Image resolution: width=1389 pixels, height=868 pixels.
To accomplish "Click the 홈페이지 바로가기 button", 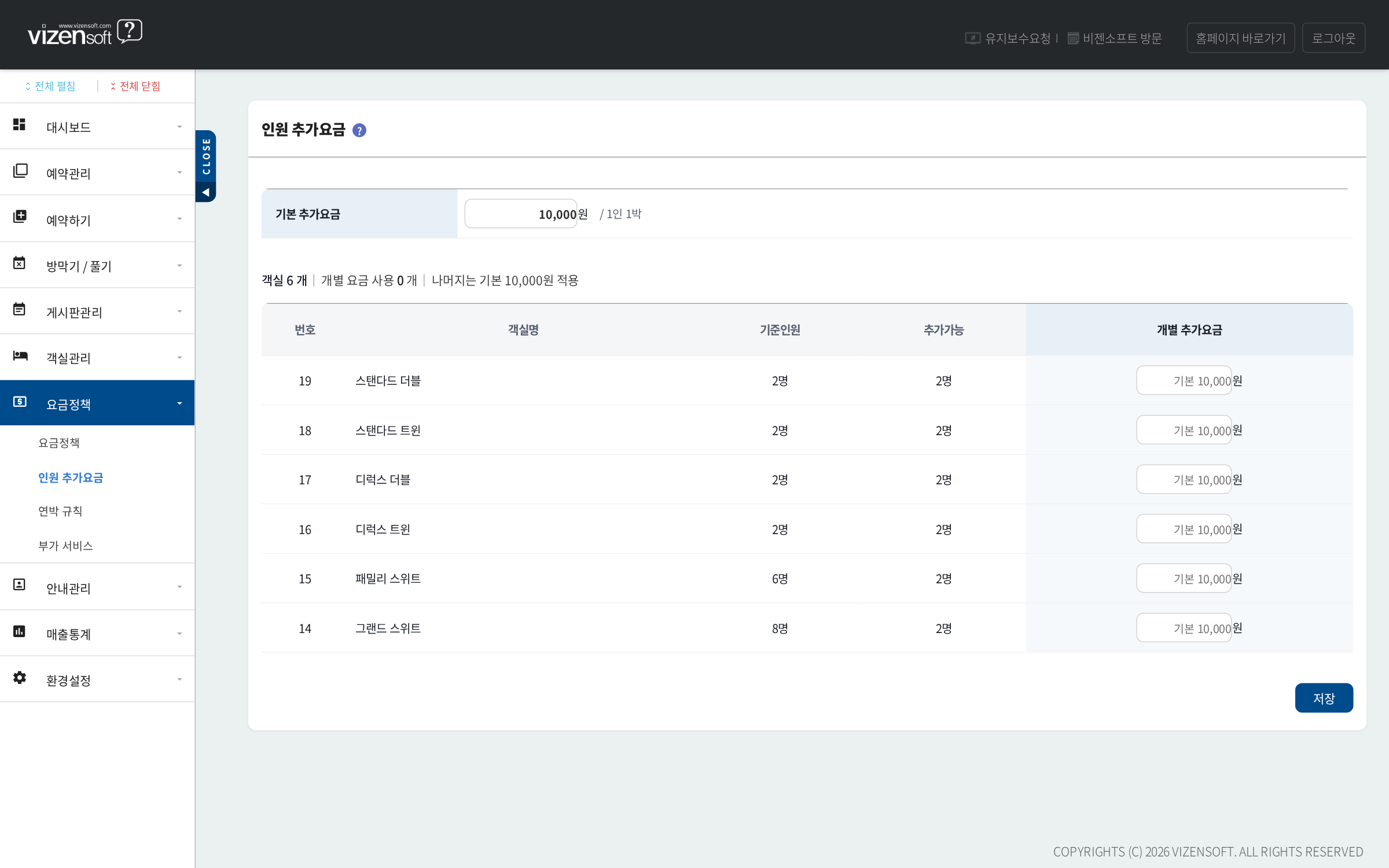I will [1240, 38].
